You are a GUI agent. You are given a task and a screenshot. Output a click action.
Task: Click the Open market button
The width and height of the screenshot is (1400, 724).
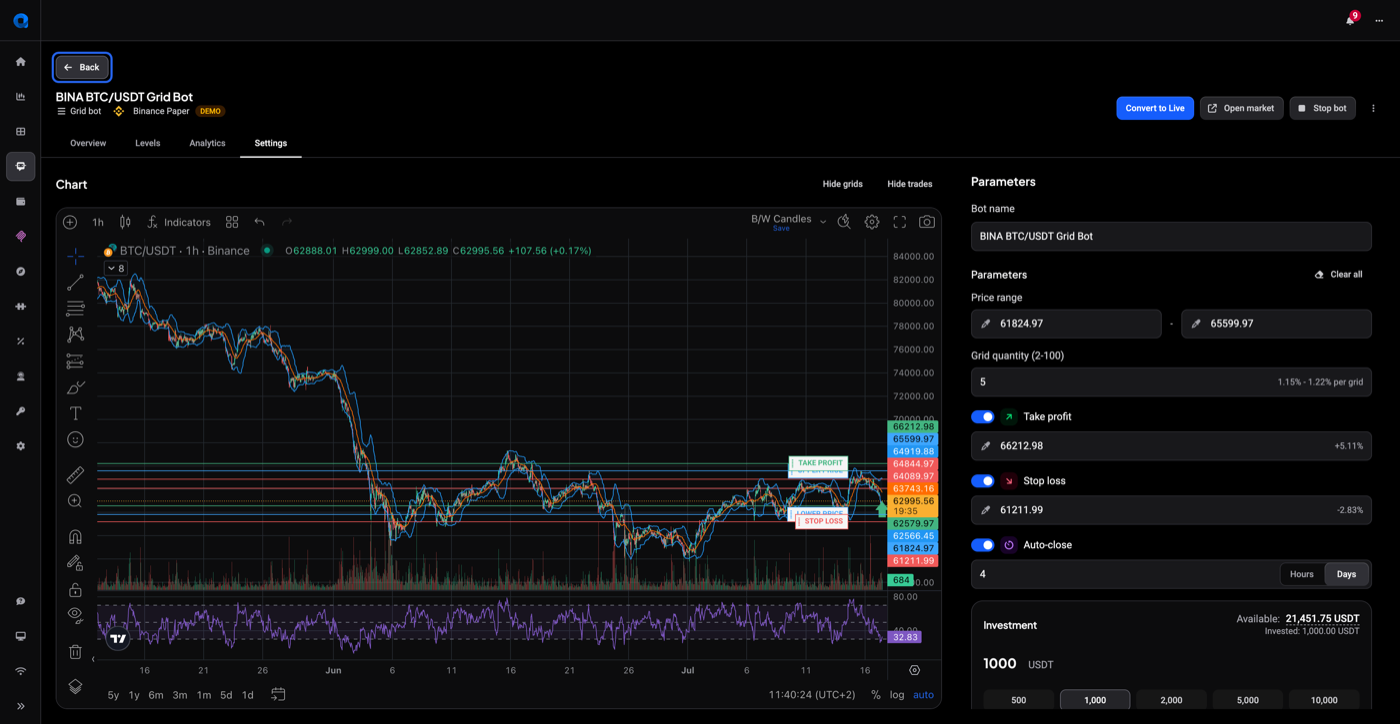tap(1241, 108)
